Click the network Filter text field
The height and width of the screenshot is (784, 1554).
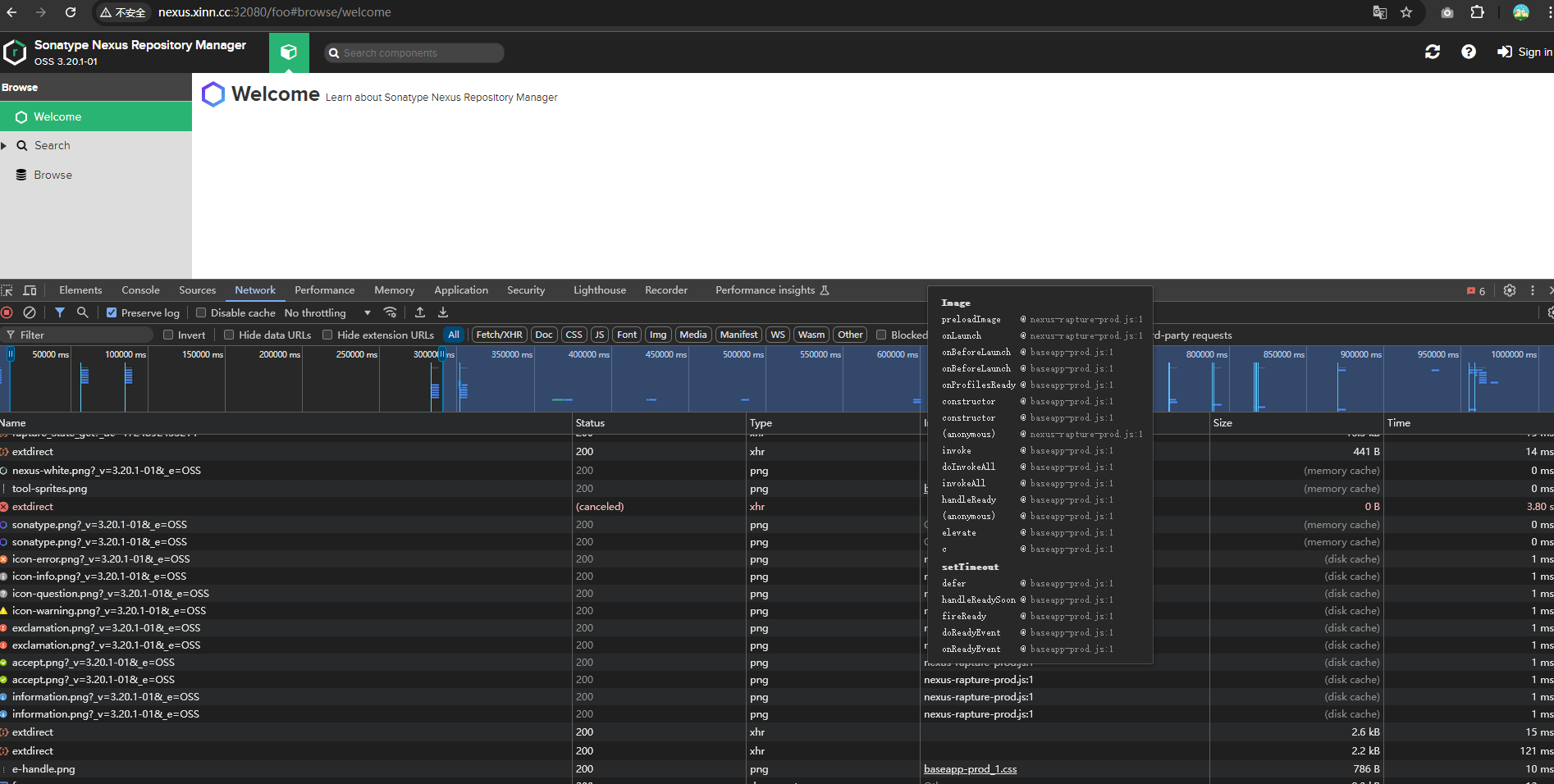pyautogui.click(x=77, y=335)
